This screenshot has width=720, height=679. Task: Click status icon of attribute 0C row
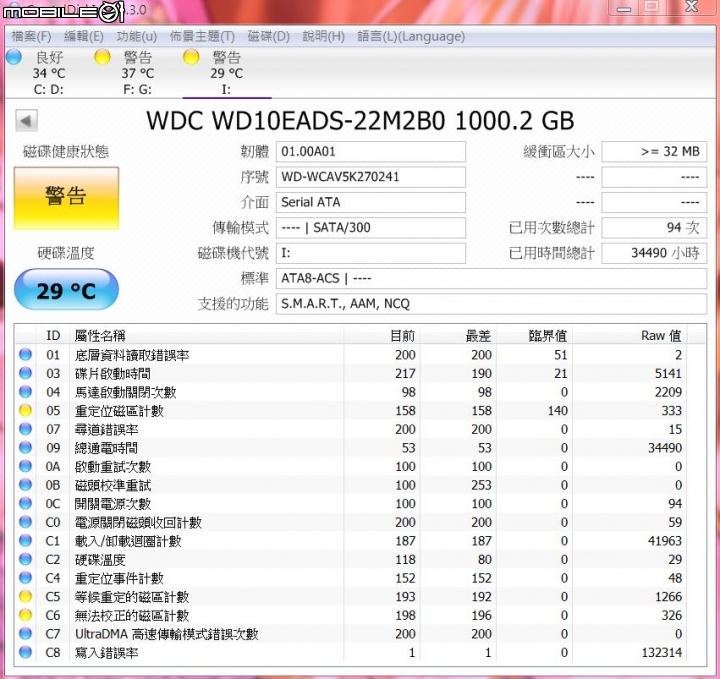coord(26,504)
